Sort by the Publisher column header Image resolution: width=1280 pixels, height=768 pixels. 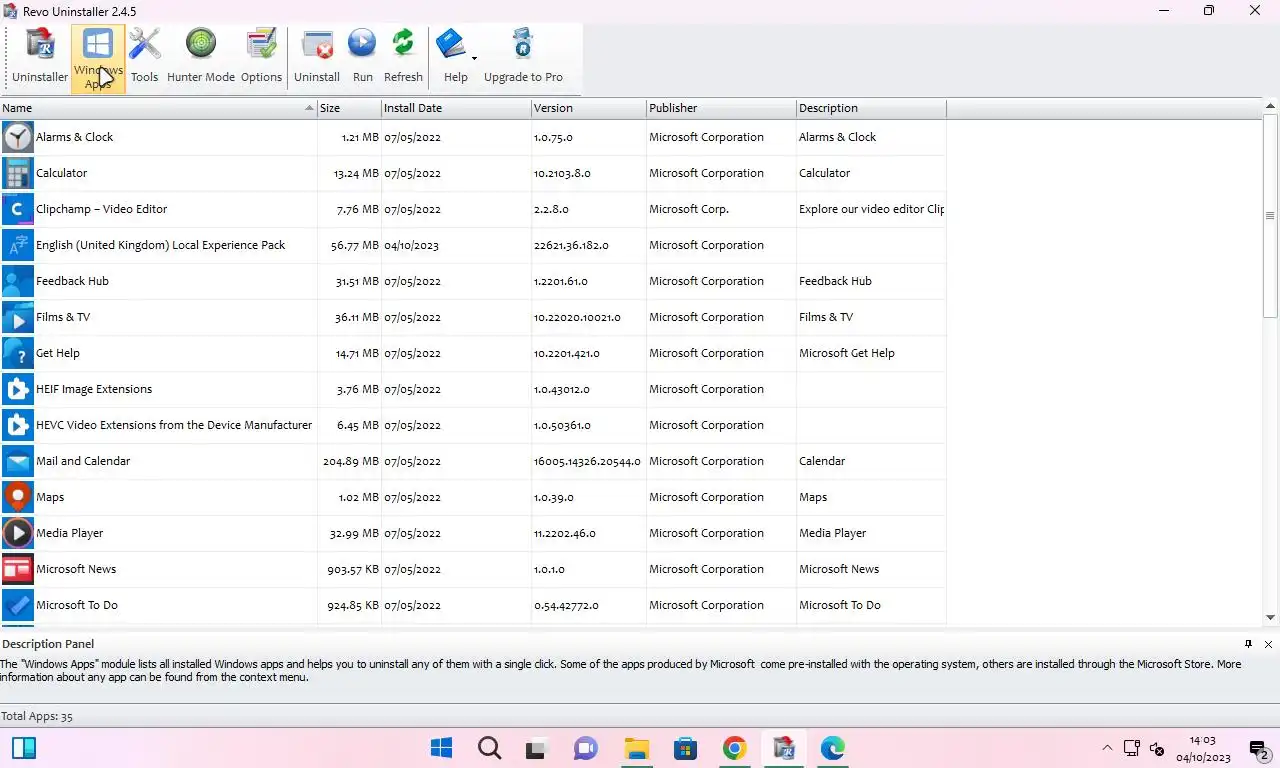coord(721,108)
